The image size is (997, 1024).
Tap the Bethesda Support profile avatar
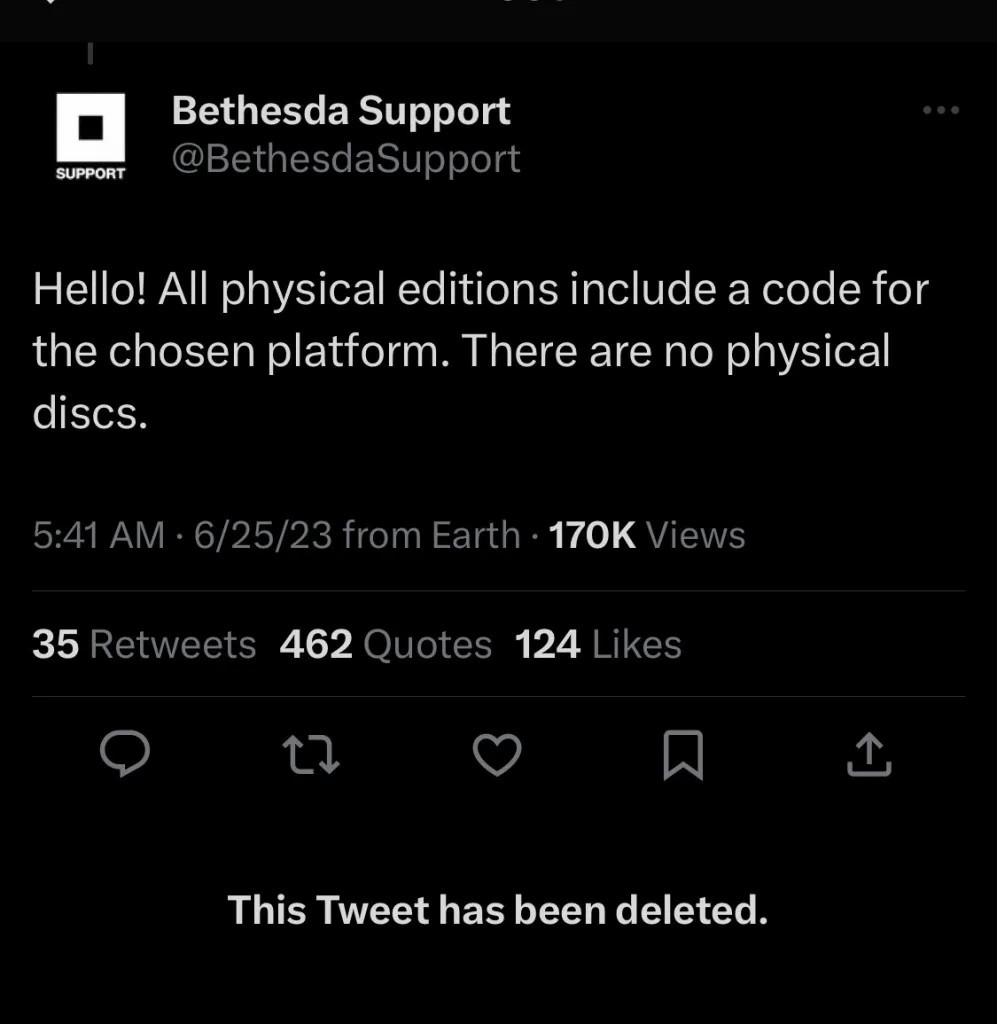tap(91, 128)
